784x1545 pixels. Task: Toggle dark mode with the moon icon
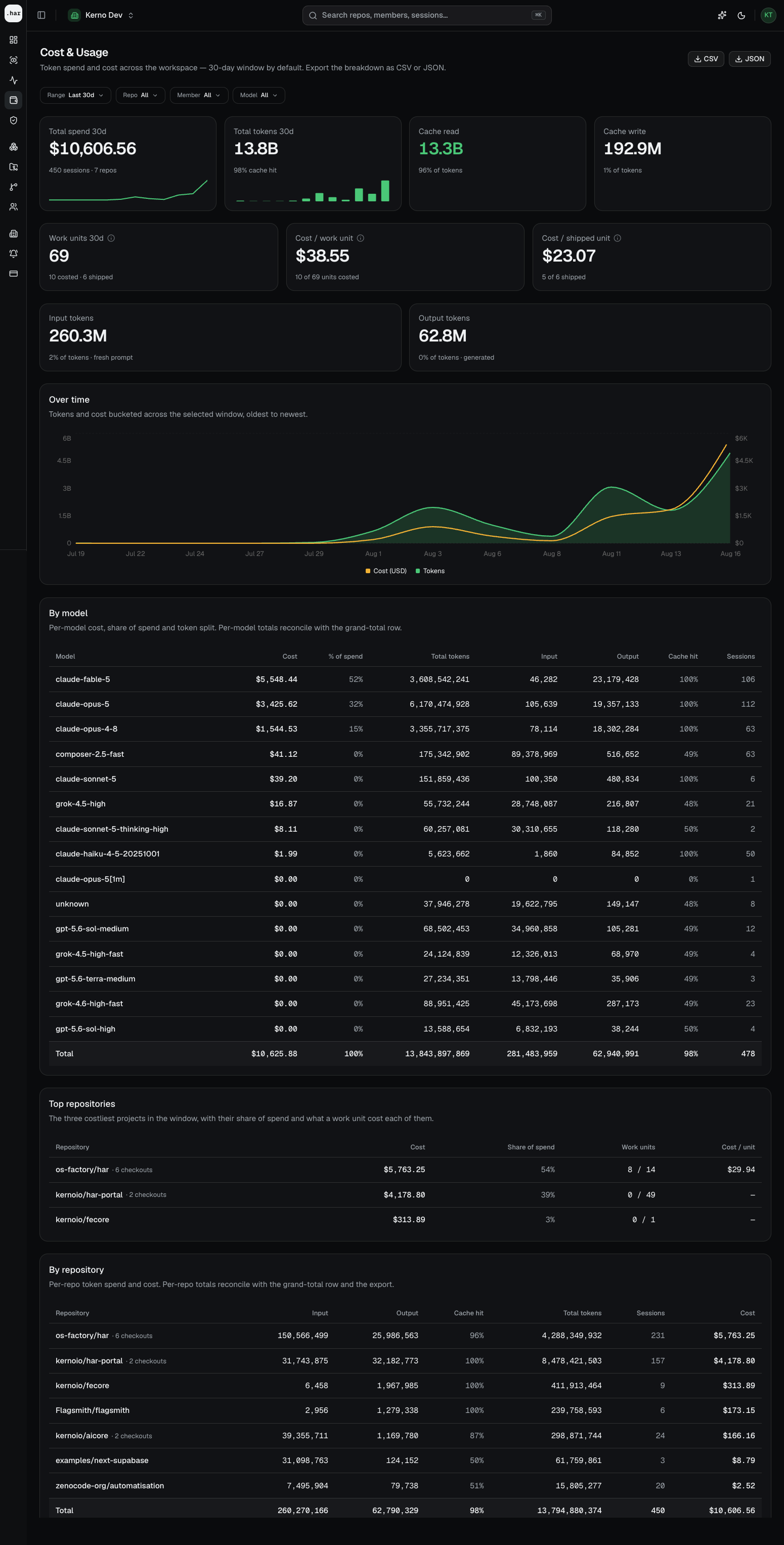[x=742, y=15]
